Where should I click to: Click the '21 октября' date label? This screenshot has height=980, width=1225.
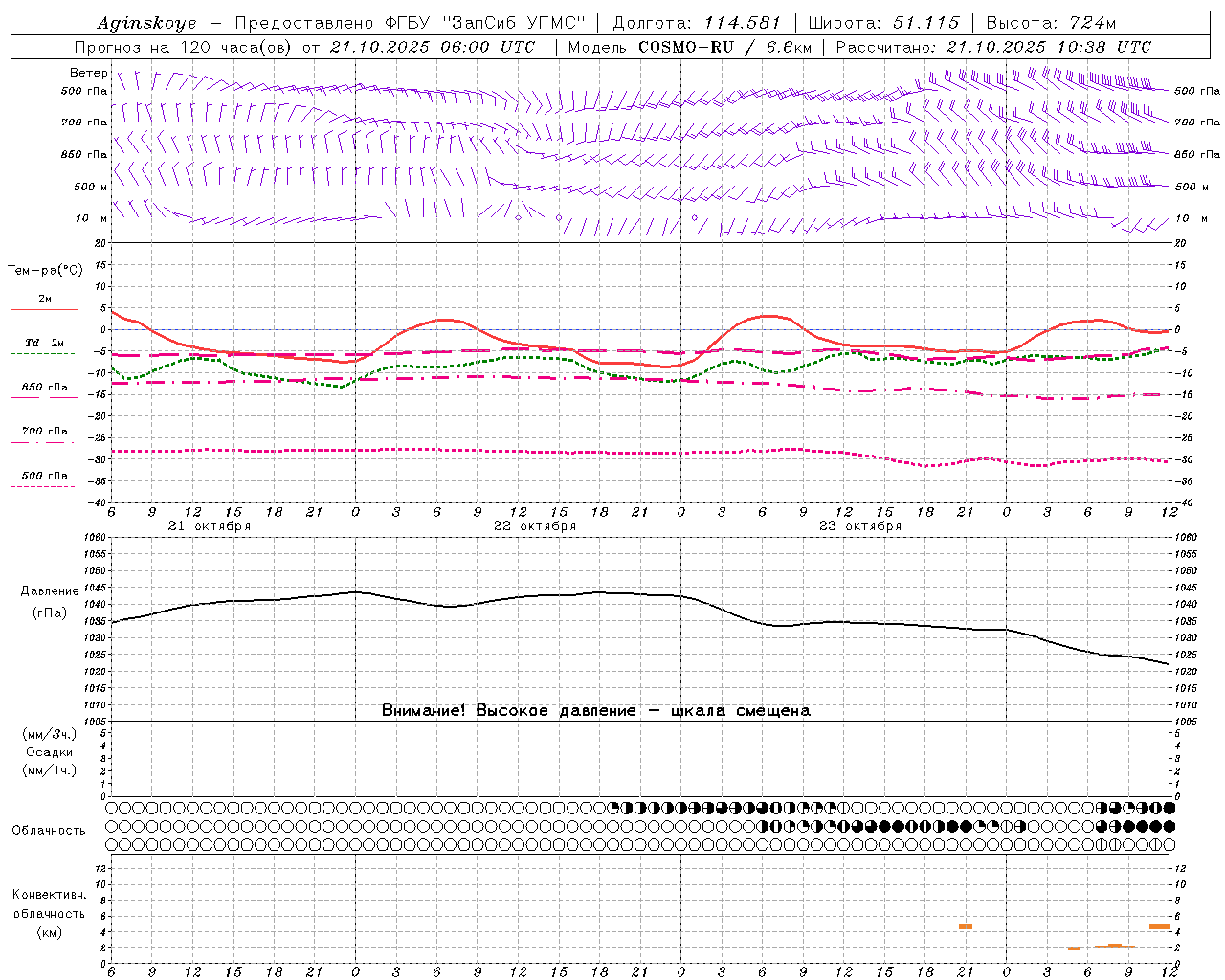210,526
